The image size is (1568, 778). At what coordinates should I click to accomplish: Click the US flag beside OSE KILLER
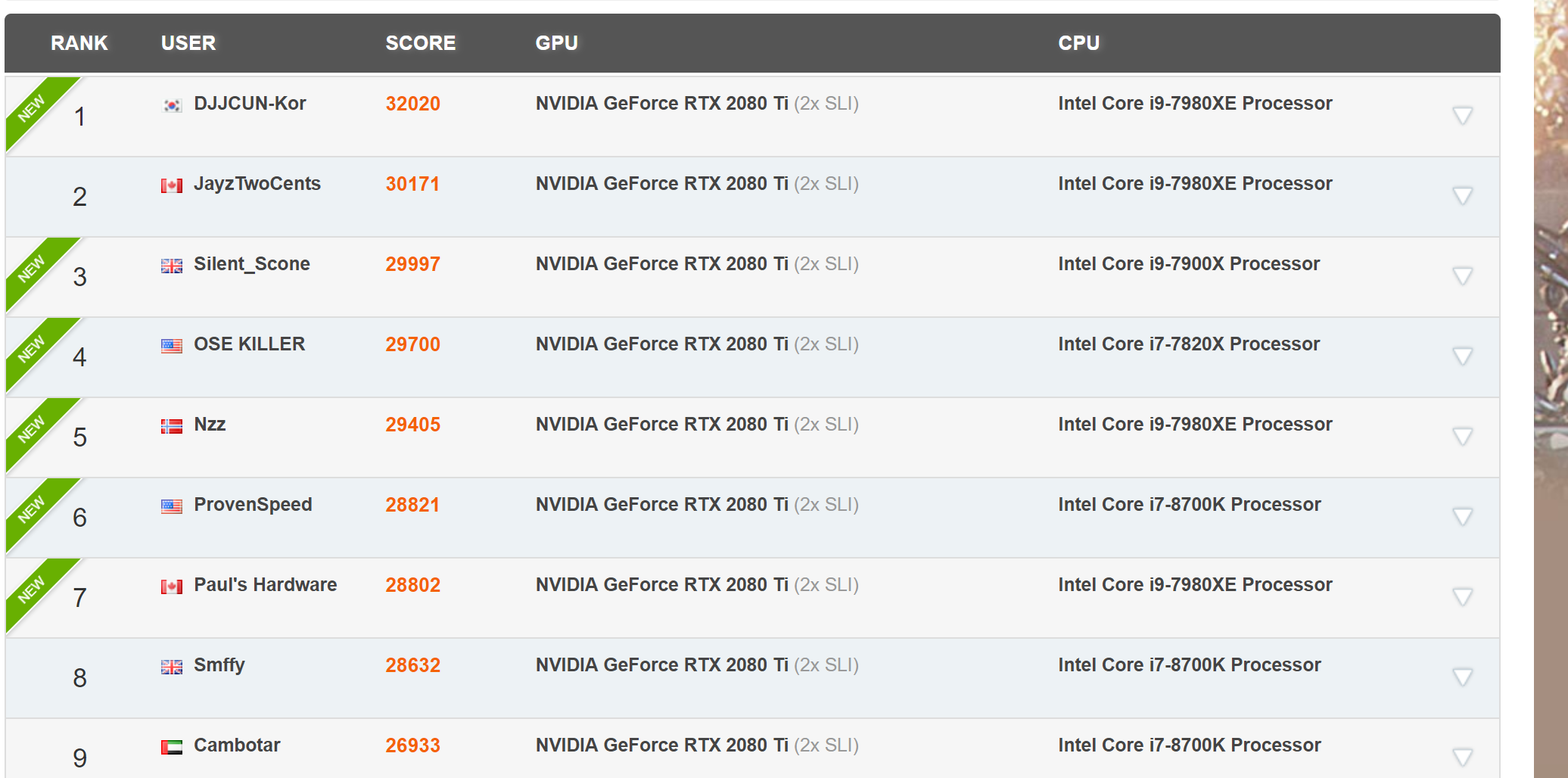(x=172, y=346)
